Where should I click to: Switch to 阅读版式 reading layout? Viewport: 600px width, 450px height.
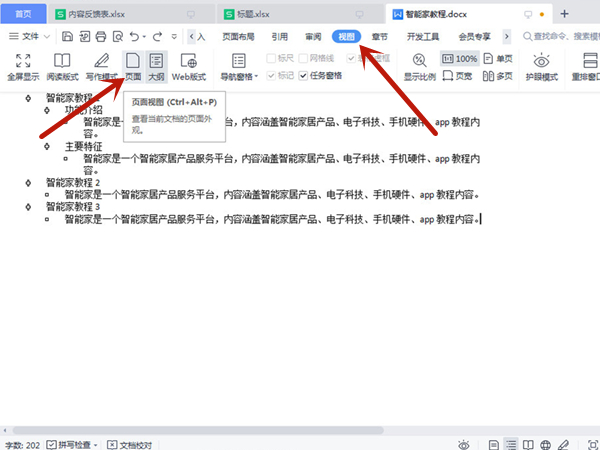(x=62, y=66)
